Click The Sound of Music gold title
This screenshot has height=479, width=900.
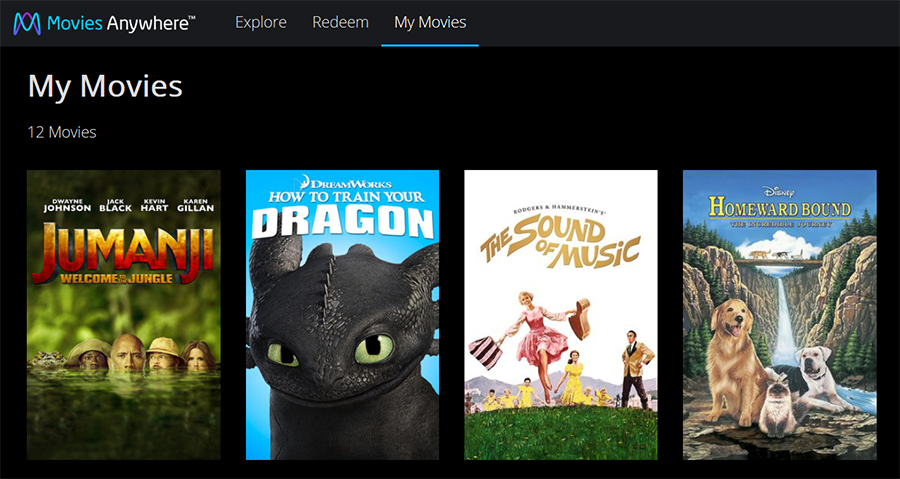[x=561, y=242]
